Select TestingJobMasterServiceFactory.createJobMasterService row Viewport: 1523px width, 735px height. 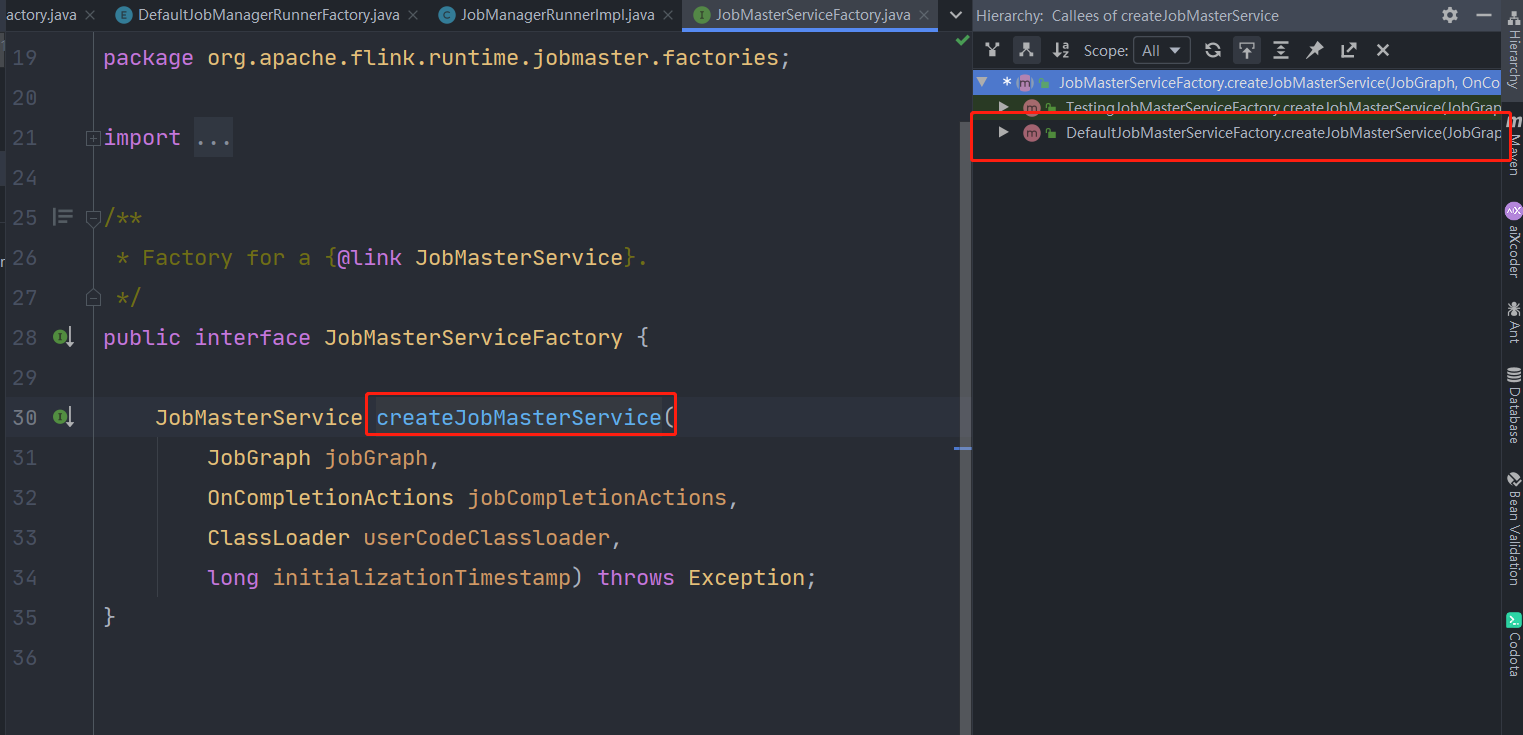point(1239,106)
